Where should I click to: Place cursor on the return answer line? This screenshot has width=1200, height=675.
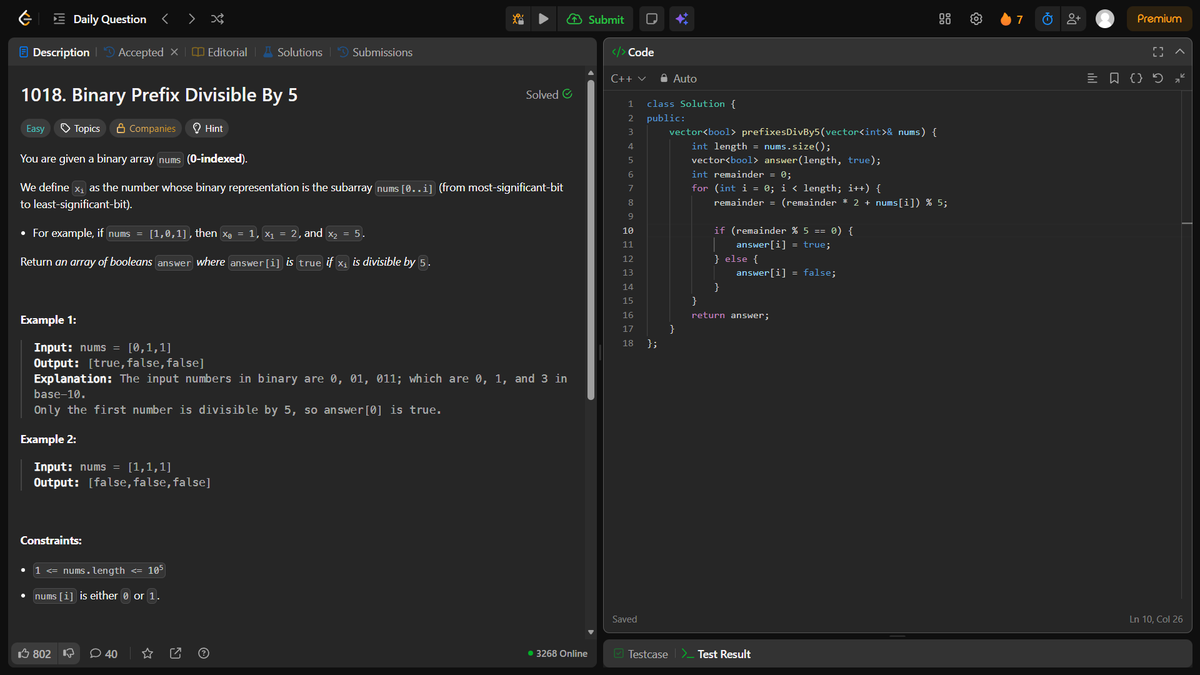(730, 315)
